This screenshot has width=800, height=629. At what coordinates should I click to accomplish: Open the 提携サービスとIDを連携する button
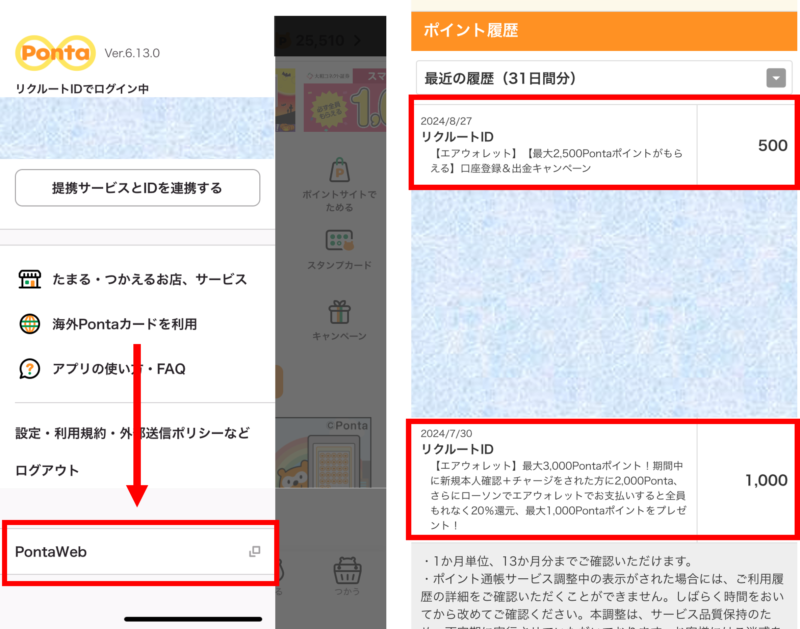(x=137, y=188)
